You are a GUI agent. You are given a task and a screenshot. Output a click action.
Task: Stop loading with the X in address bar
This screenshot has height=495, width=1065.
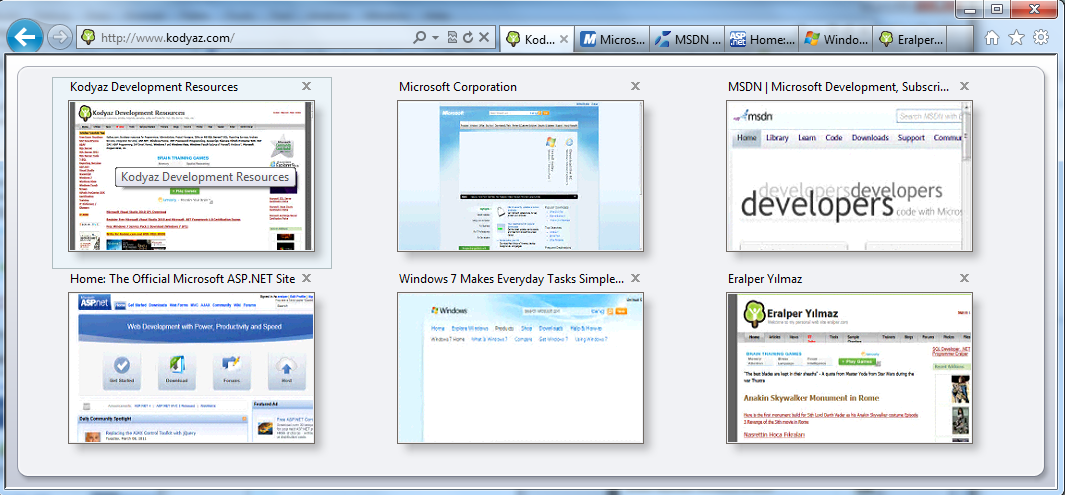[x=484, y=37]
